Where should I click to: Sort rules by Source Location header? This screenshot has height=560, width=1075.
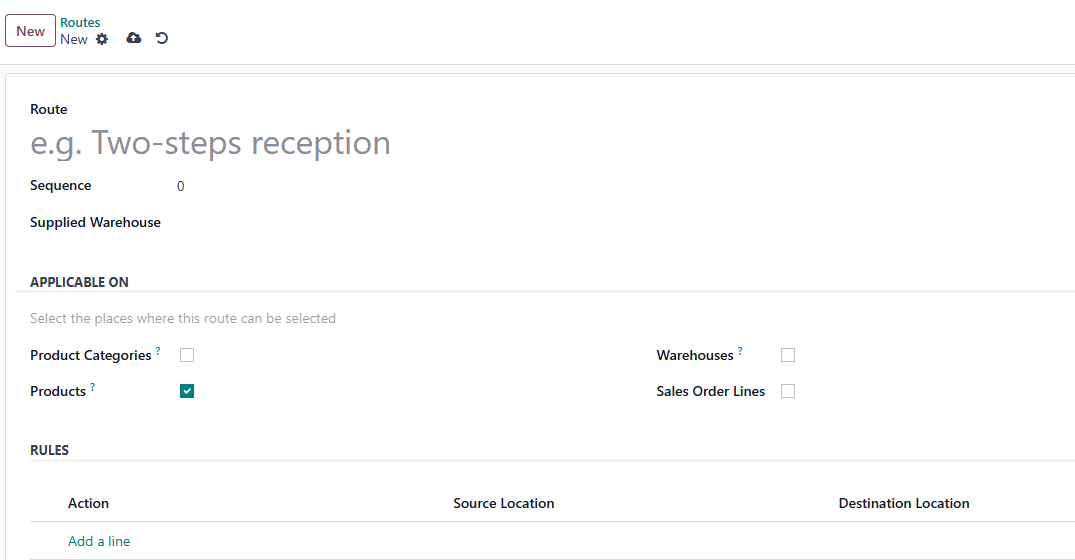504,503
